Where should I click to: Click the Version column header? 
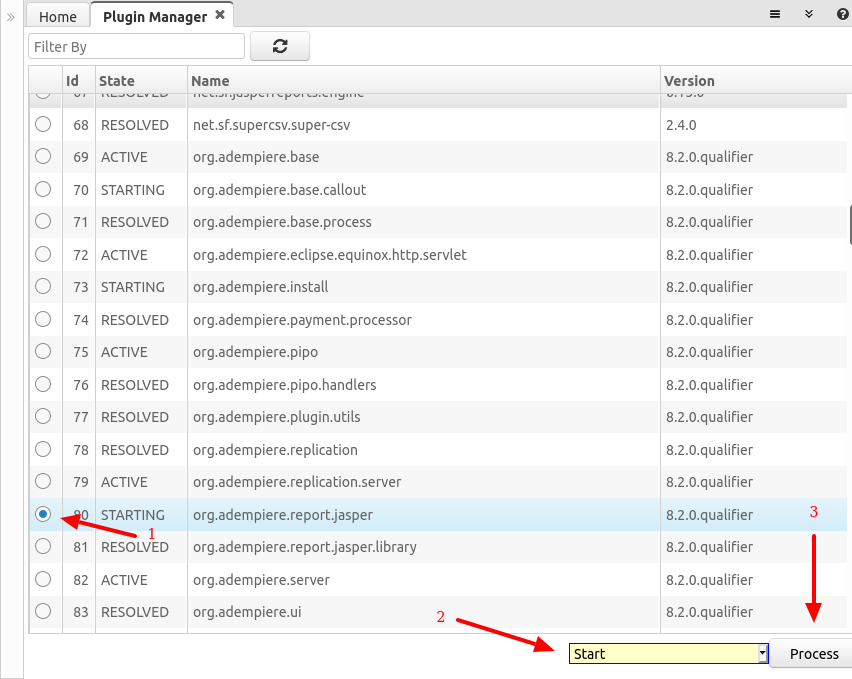[690, 81]
